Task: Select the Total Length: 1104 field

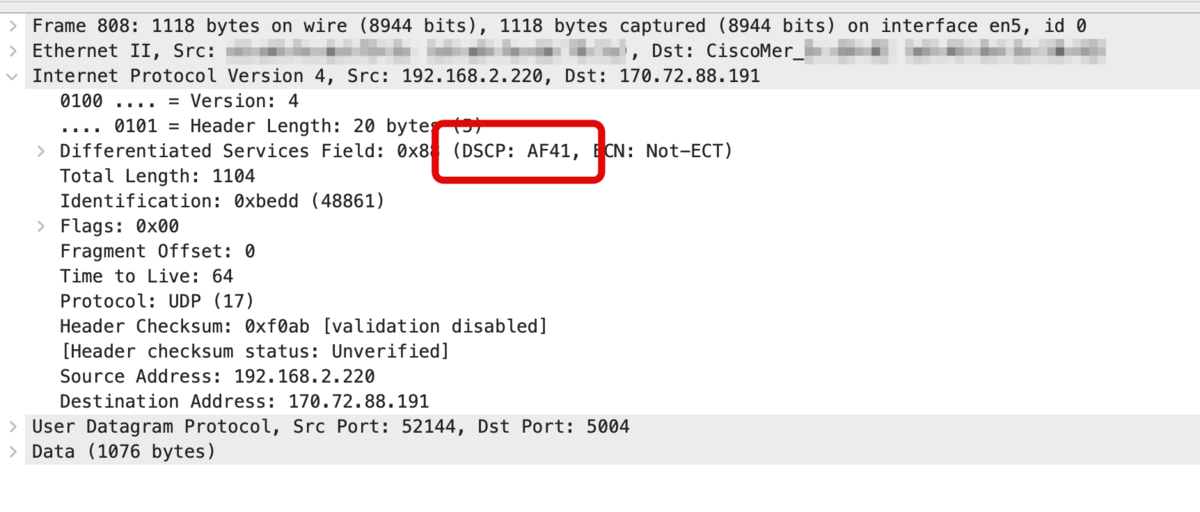Action: 157,176
